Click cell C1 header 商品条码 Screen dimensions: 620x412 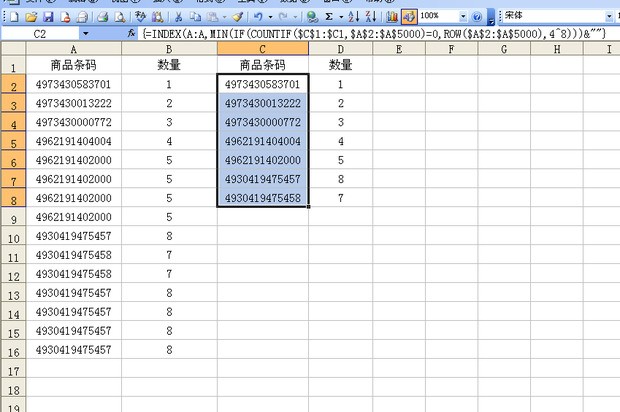coord(263,65)
